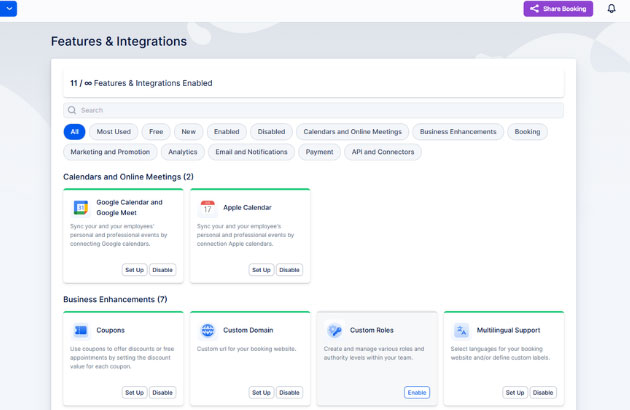Disable Apple Calendar integration
This screenshot has width=630, height=410.
click(x=289, y=270)
